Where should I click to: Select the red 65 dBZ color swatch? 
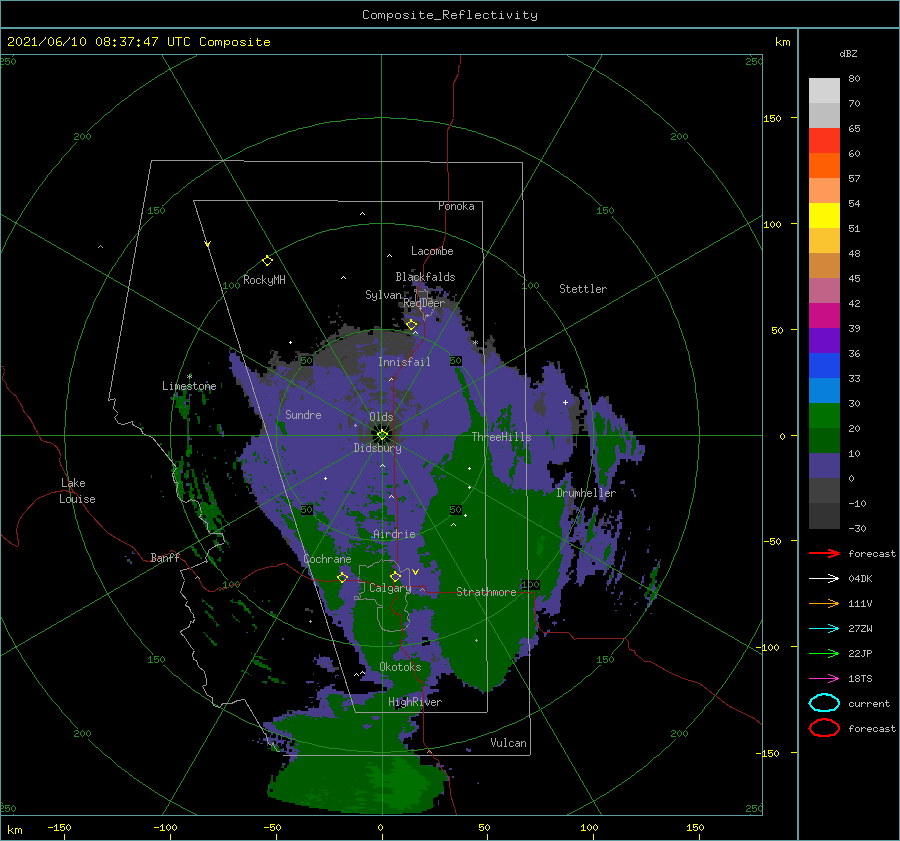pos(824,140)
